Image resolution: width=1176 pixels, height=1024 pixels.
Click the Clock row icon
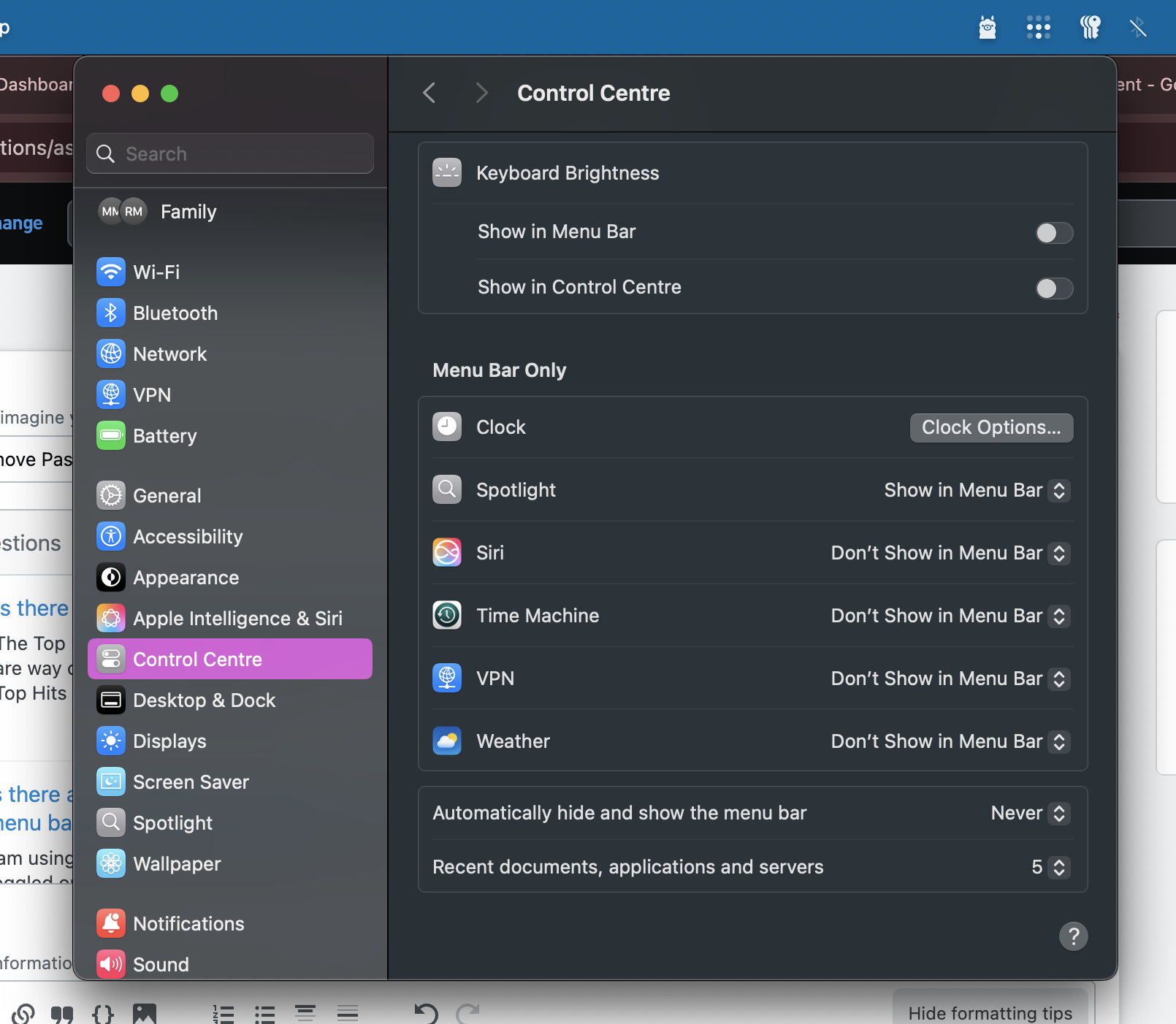(447, 427)
